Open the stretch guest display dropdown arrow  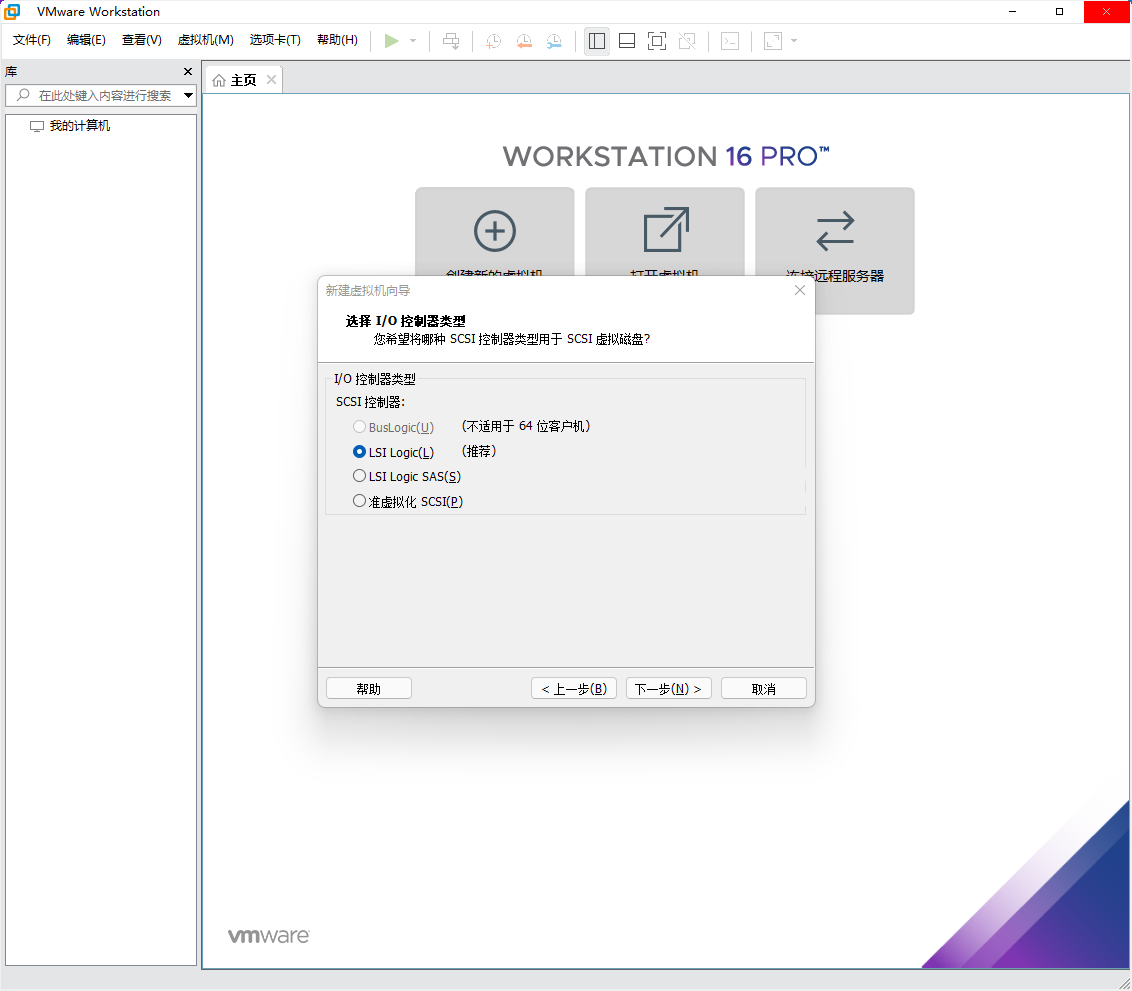[x=794, y=41]
